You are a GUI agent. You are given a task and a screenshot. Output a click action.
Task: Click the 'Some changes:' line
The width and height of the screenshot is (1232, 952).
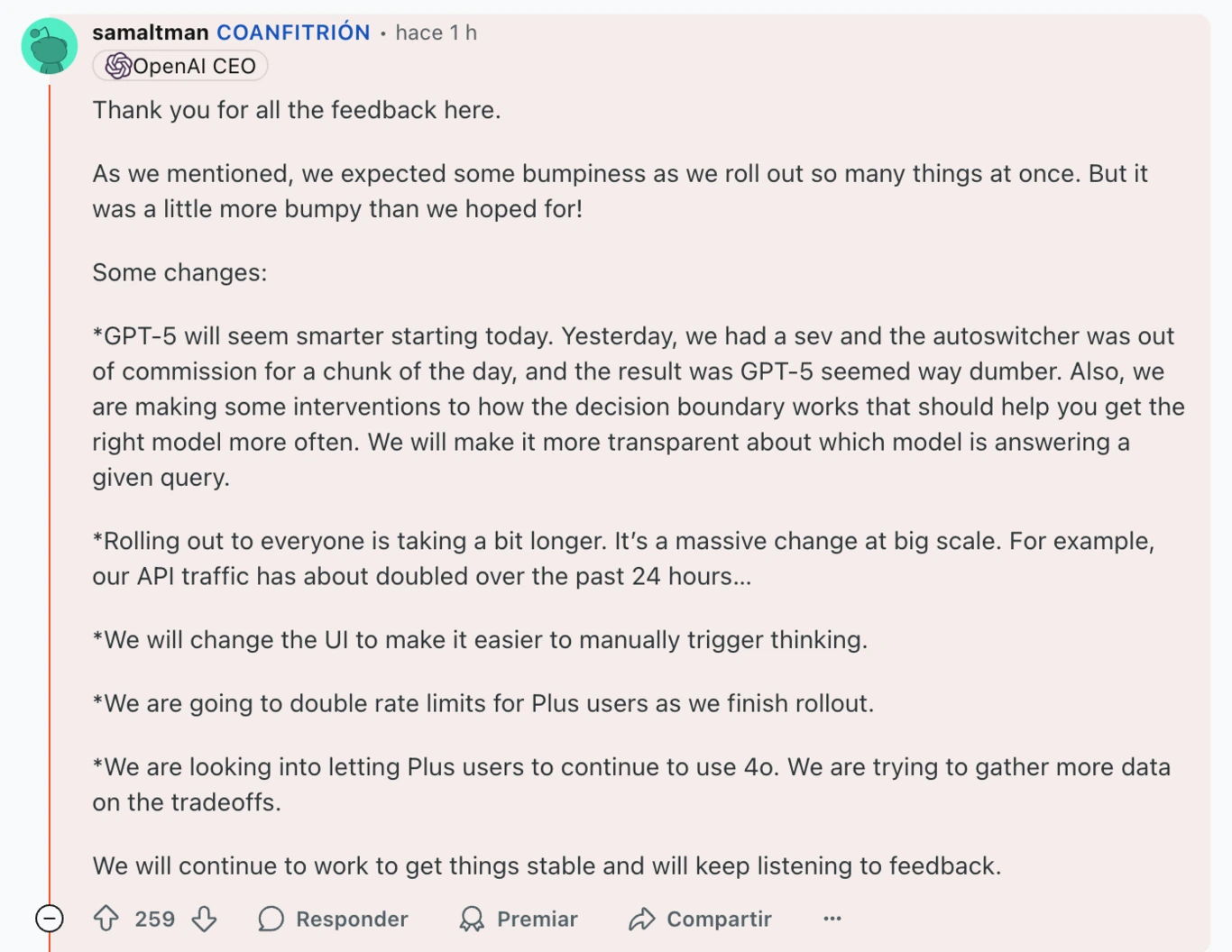(179, 272)
